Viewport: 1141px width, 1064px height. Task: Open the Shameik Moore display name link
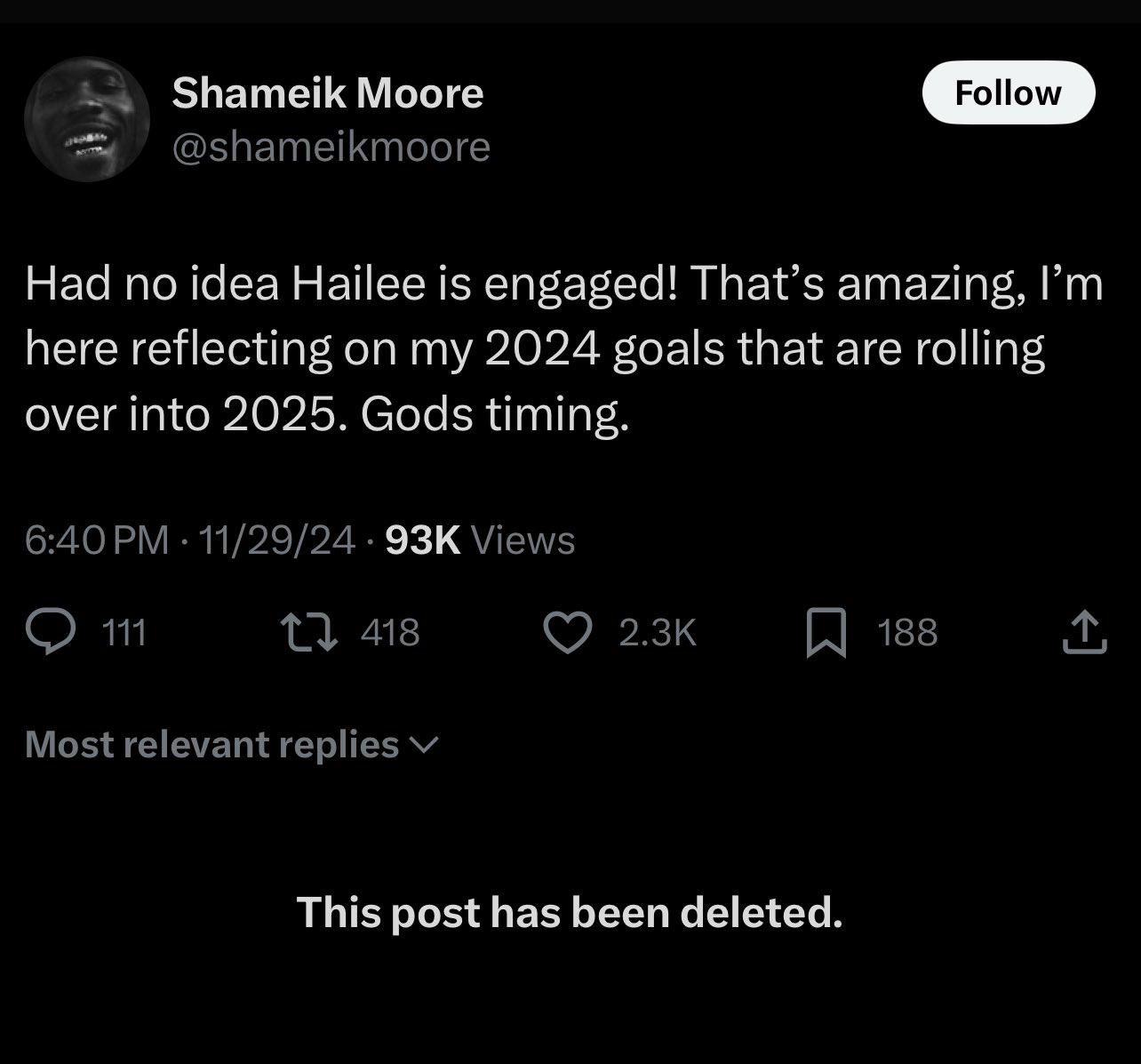328,92
